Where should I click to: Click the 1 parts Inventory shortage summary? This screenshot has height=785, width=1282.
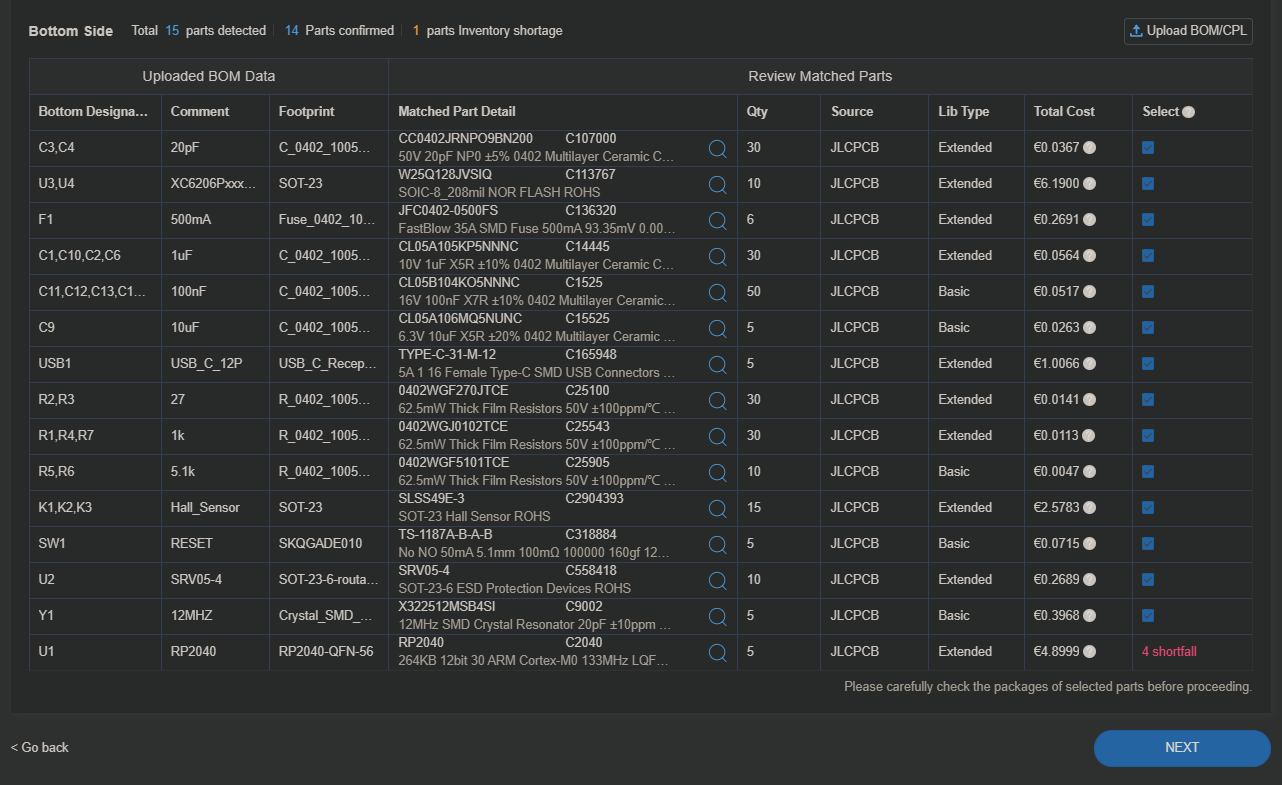click(x=487, y=31)
